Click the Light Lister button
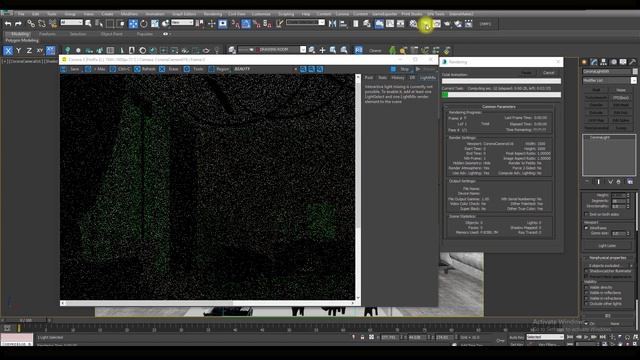The height and width of the screenshot is (360, 640). point(607,246)
